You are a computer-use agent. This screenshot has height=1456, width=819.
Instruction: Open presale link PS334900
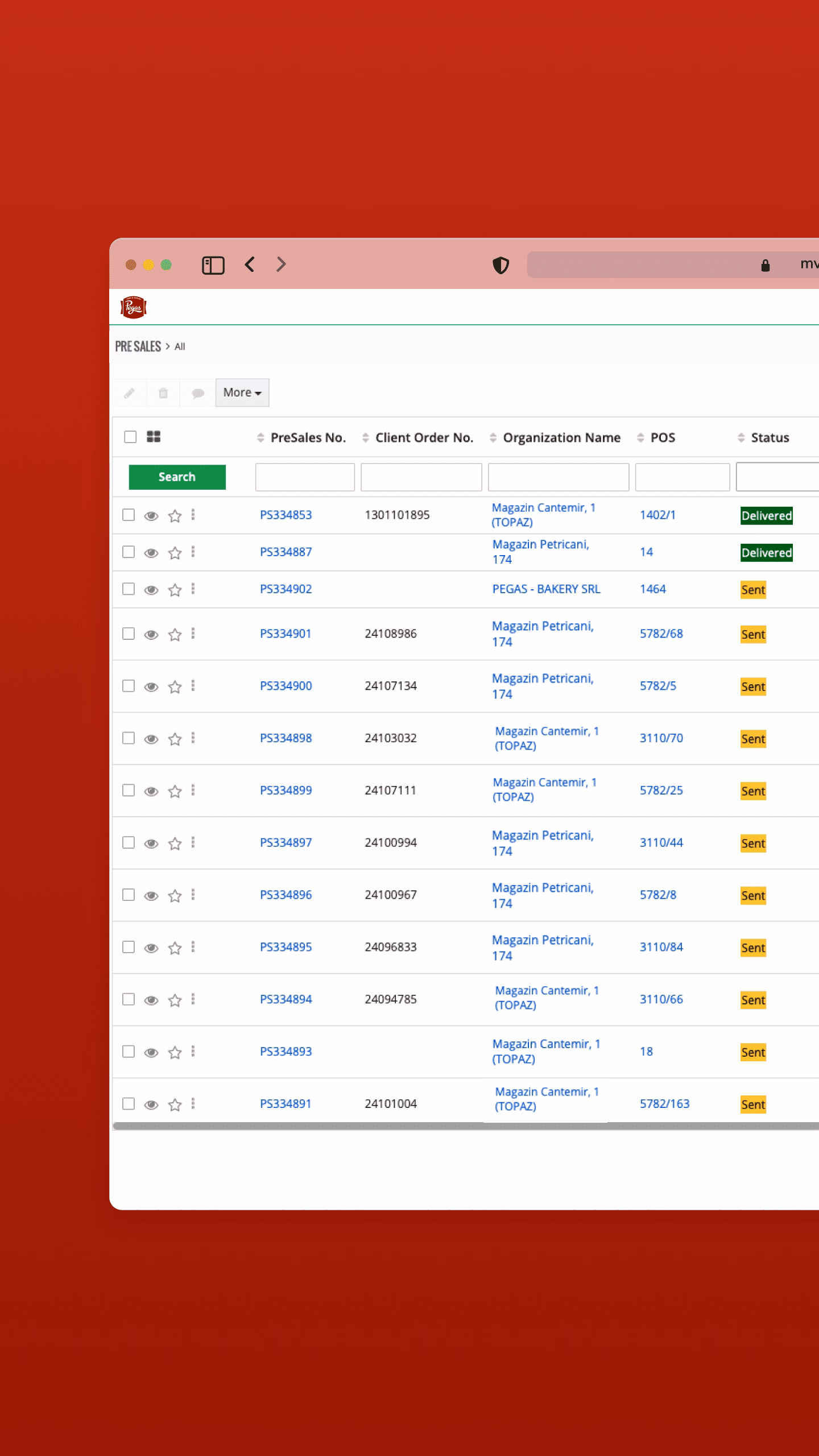click(x=286, y=686)
